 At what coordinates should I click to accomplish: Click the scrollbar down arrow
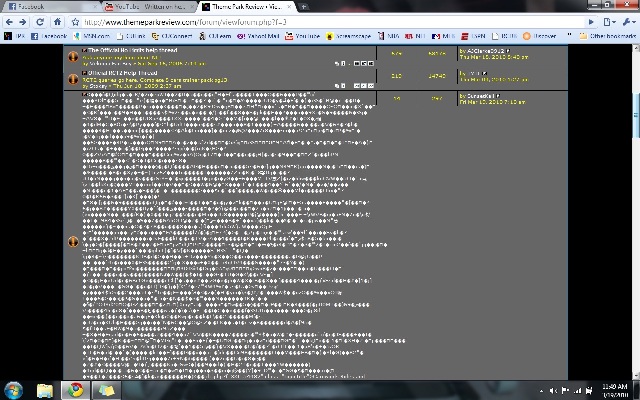click(x=636, y=376)
